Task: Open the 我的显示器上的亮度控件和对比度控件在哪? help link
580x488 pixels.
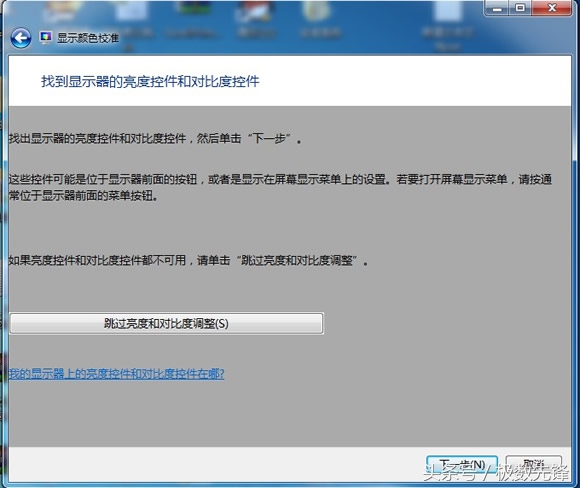Action: tap(117, 374)
